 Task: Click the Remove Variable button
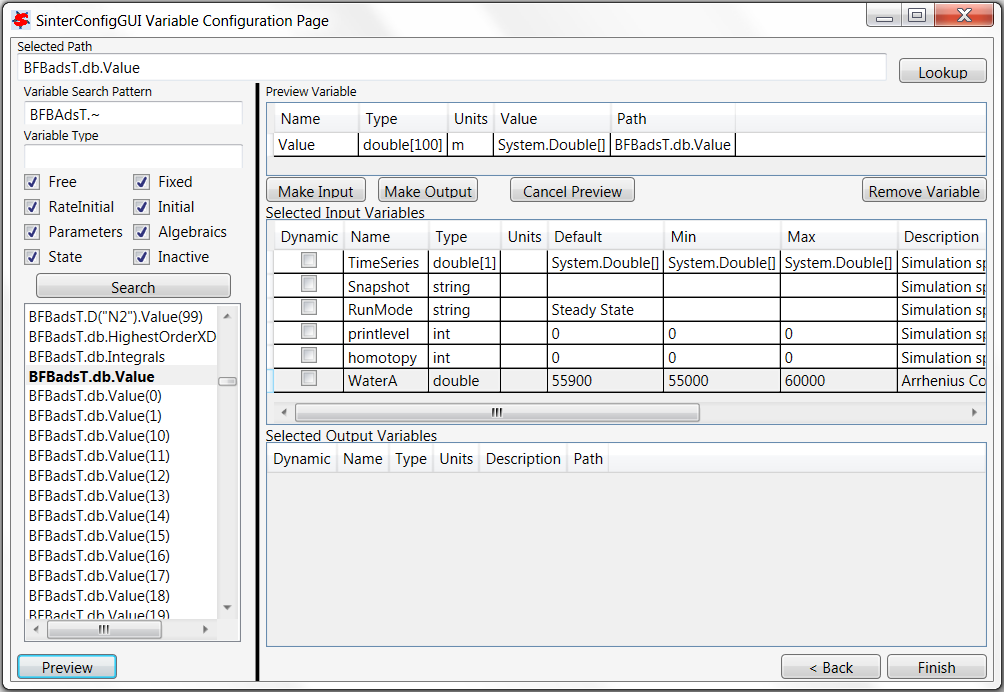click(923, 190)
